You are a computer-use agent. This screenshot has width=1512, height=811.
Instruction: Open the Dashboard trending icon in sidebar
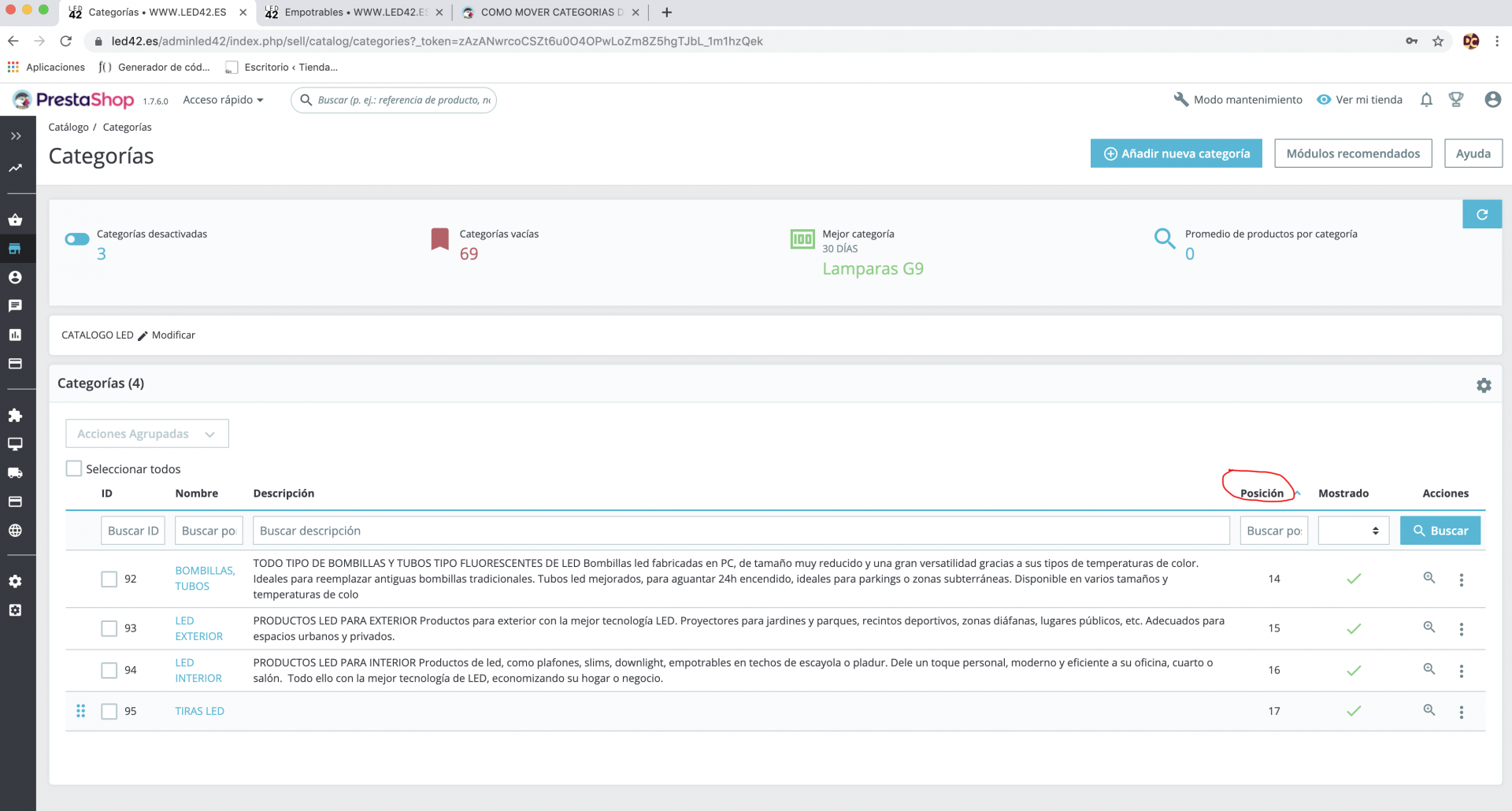tap(16, 168)
